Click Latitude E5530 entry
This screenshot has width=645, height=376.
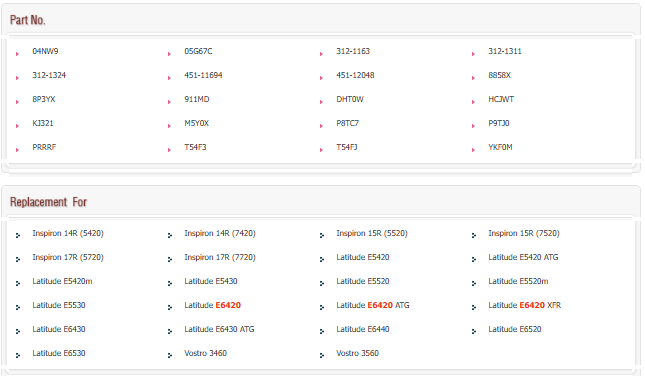[59, 305]
